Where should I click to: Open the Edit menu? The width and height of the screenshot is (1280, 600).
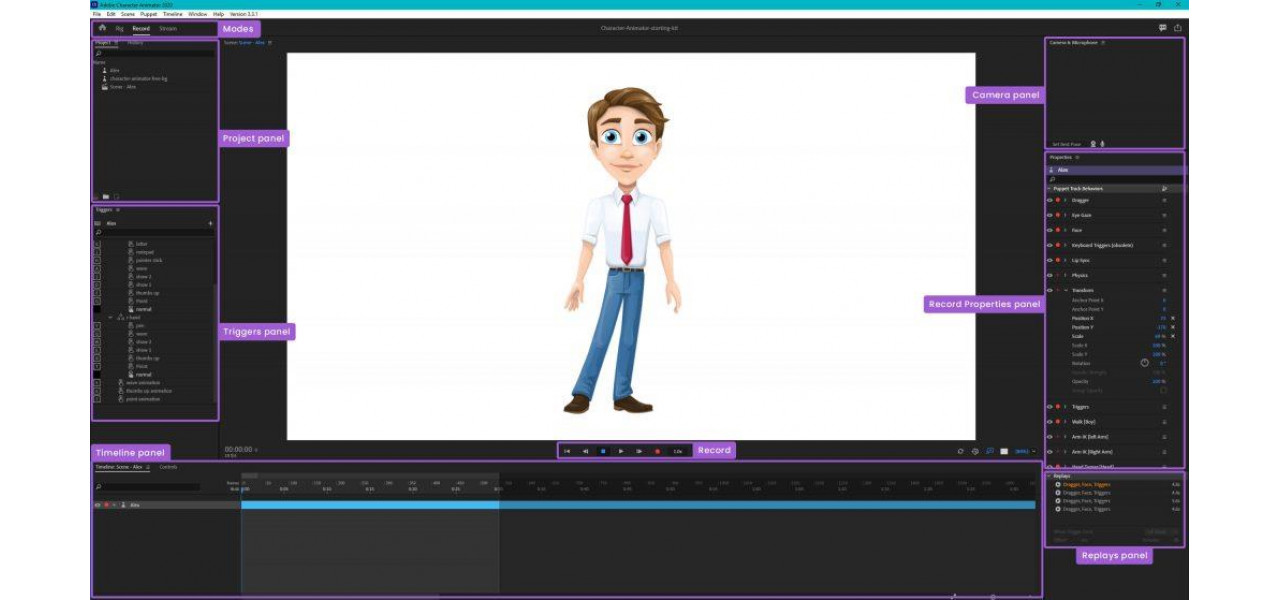tap(111, 14)
